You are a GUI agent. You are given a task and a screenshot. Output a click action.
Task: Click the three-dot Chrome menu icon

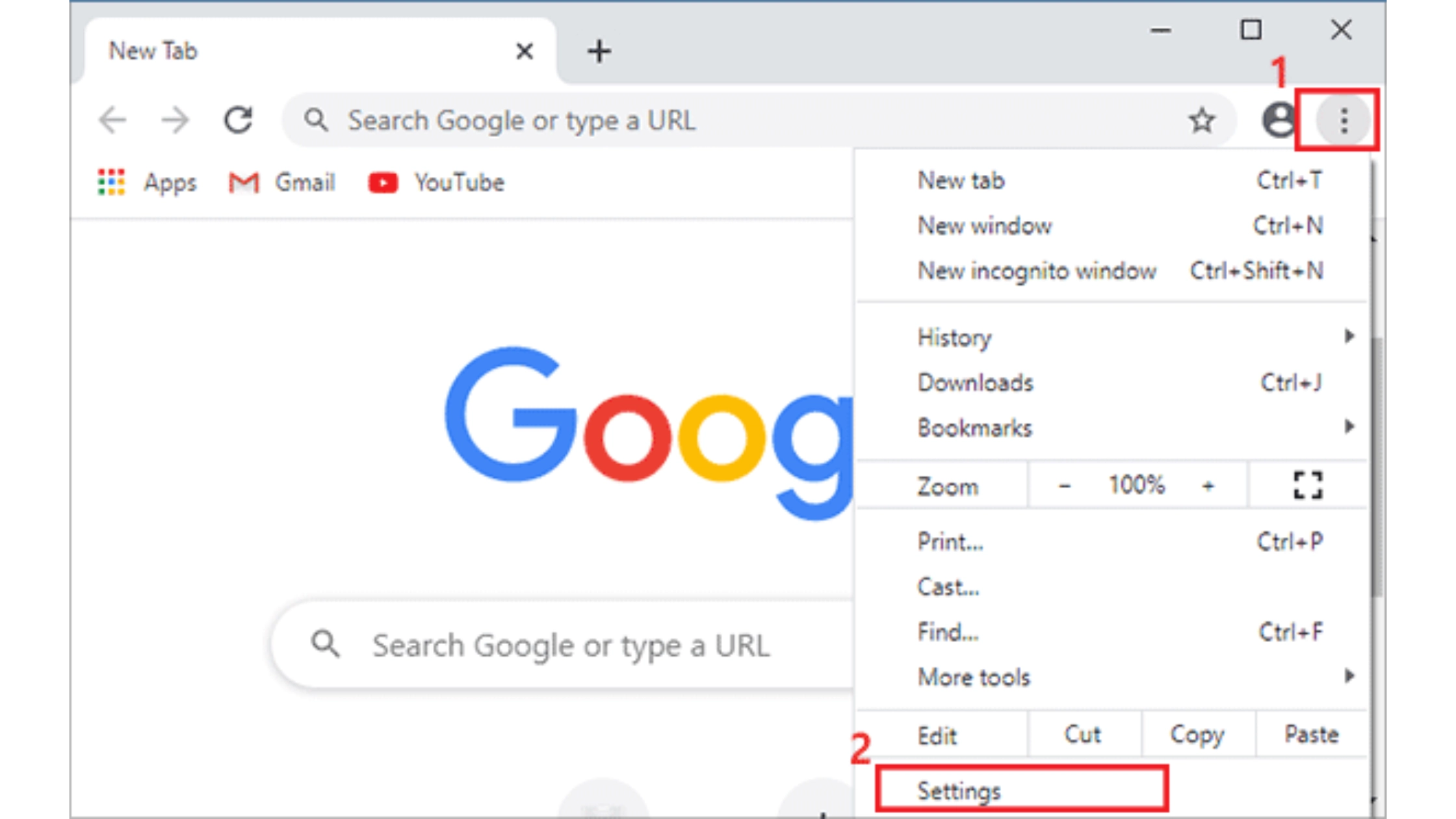1342,120
